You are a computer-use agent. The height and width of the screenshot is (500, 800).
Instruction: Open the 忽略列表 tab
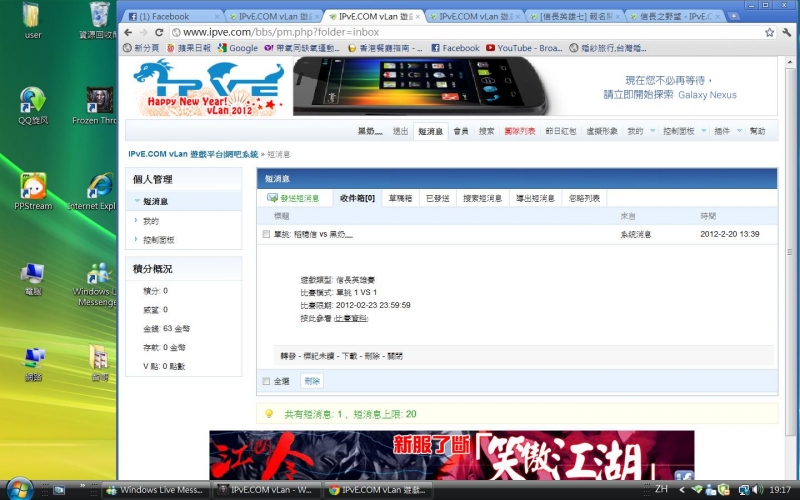(584, 198)
